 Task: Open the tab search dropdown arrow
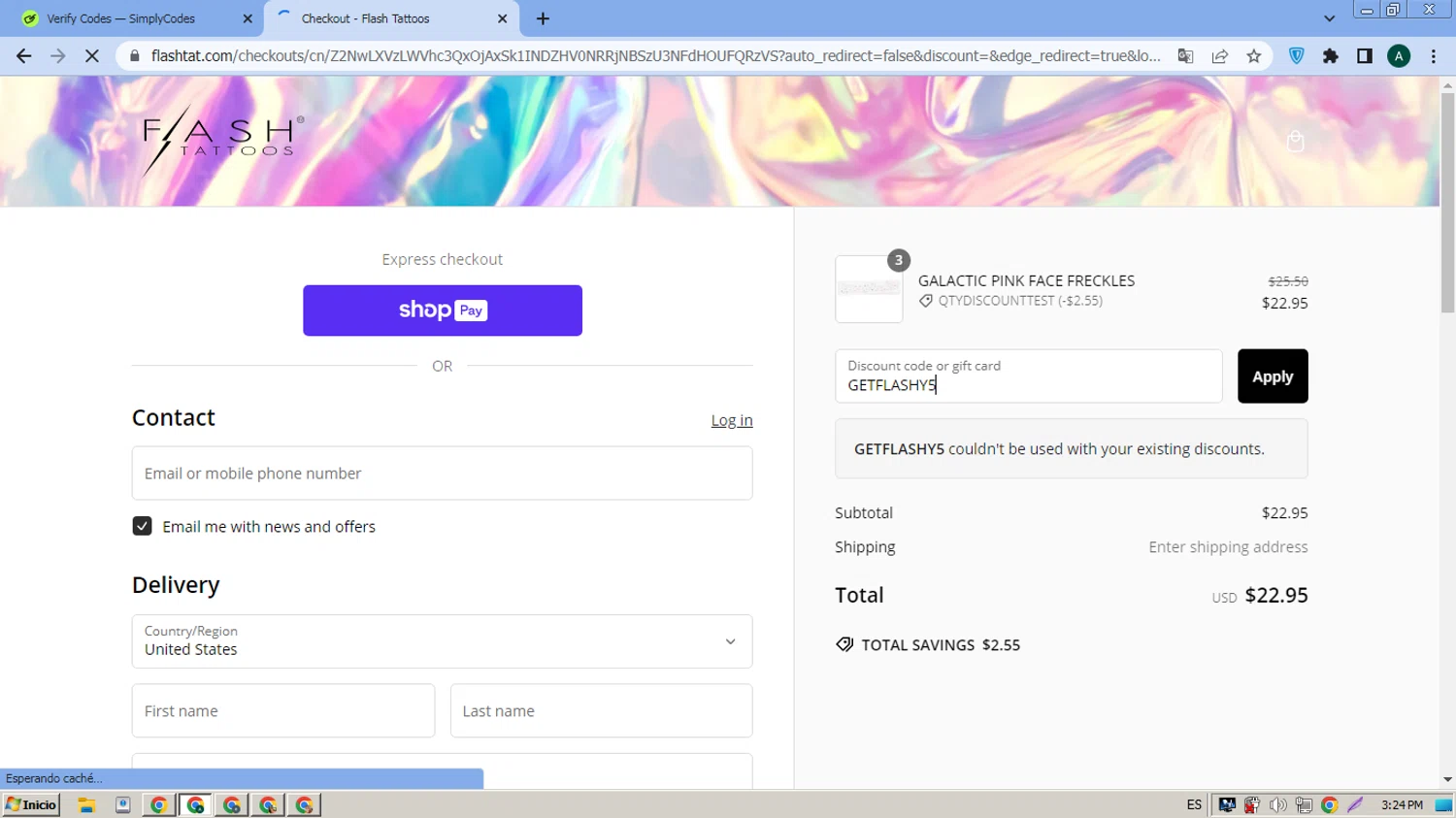1329,18
